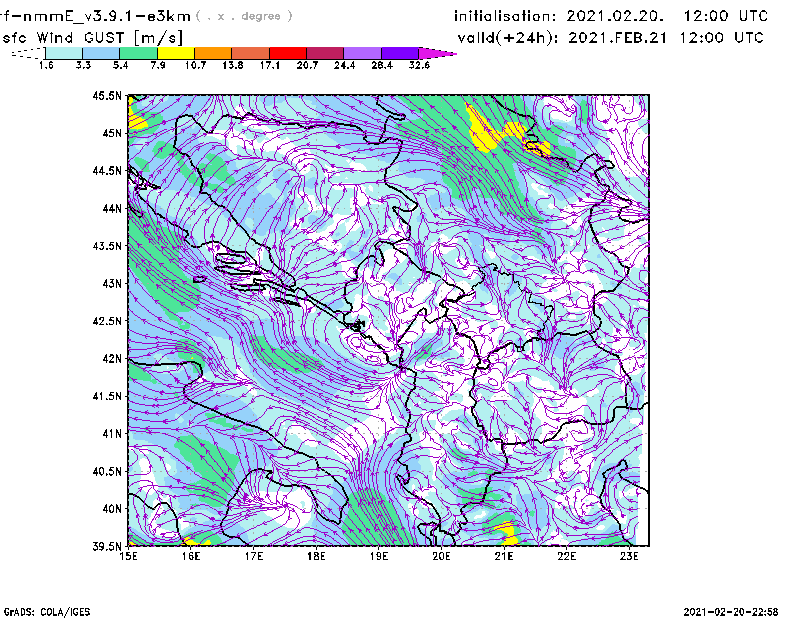This screenshot has width=800, height=618.
Task: Click the 39.5N latitude label
Action: [107, 546]
